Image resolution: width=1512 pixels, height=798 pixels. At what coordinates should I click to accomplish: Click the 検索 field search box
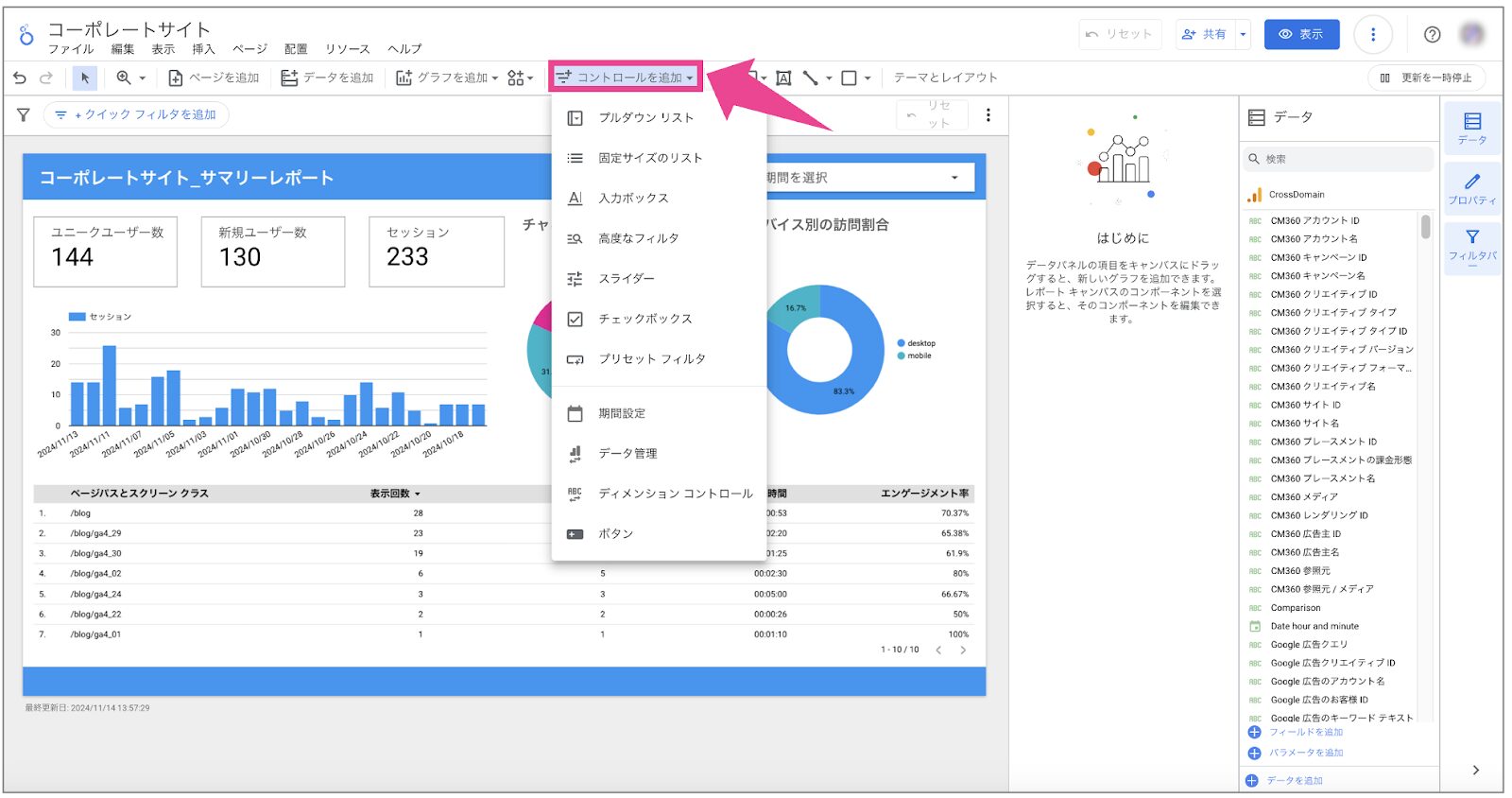1337,159
